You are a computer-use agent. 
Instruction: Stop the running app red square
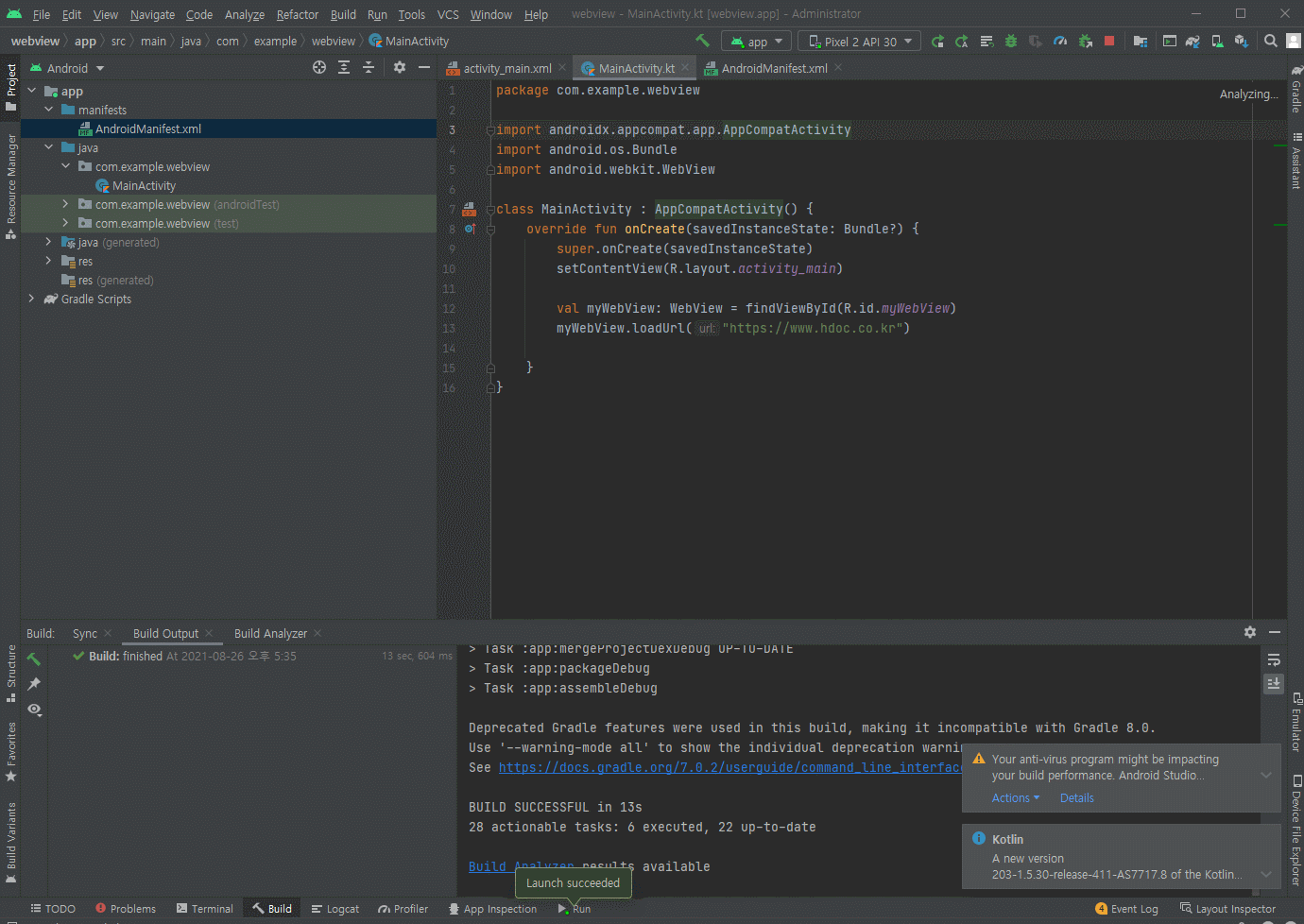pos(1109,42)
